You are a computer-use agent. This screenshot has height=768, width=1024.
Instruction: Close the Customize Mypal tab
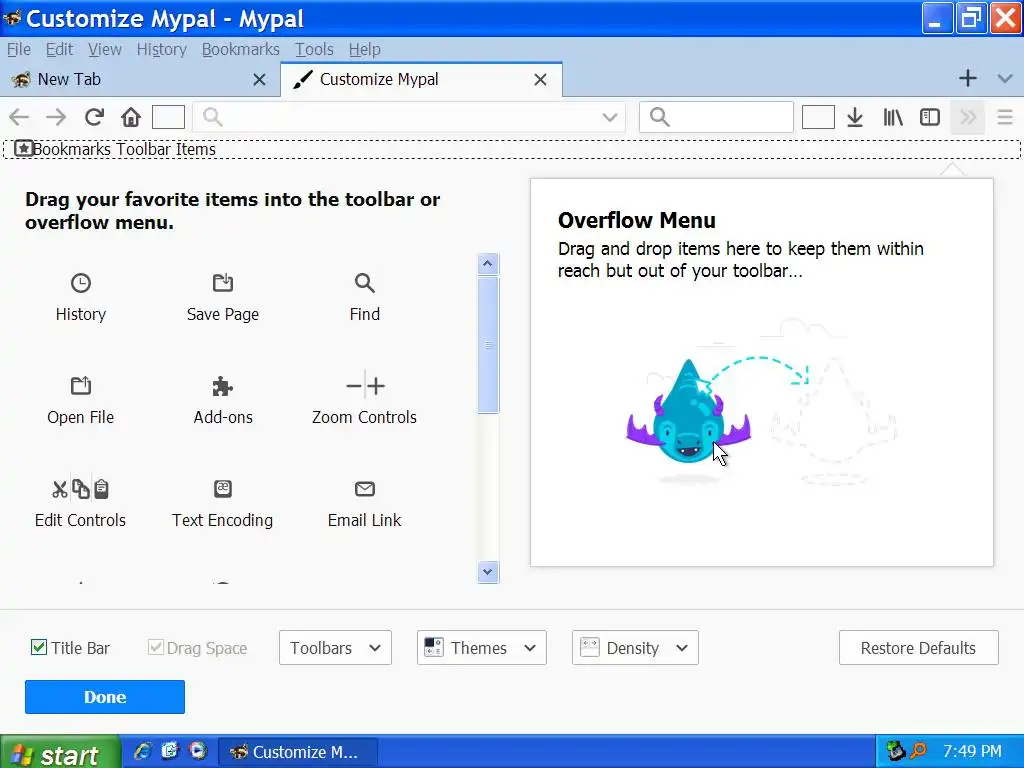click(x=540, y=80)
